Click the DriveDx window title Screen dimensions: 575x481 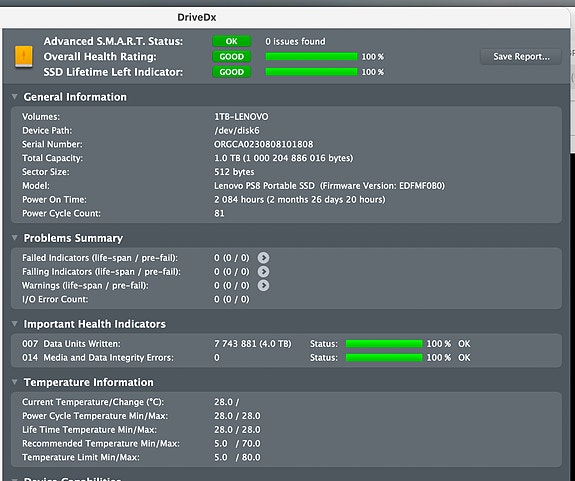click(x=197, y=17)
